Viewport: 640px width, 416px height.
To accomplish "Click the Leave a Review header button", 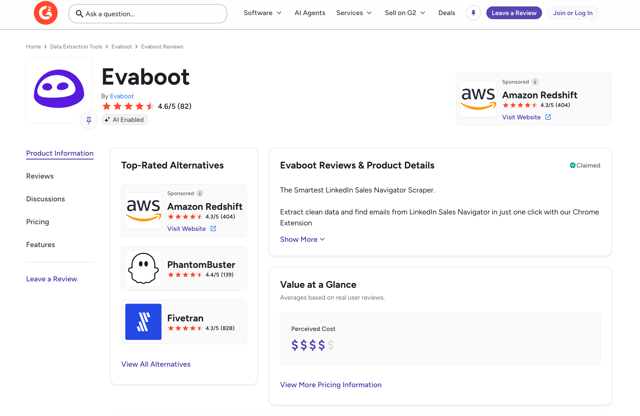I will coord(514,13).
